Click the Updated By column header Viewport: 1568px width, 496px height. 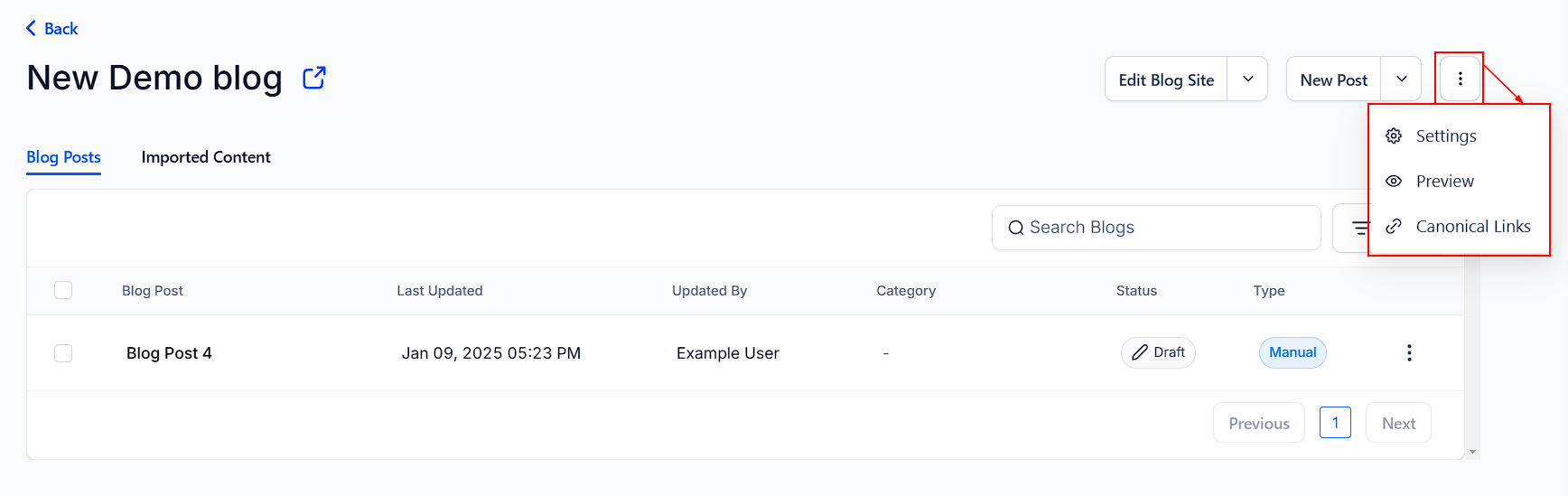tap(709, 291)
